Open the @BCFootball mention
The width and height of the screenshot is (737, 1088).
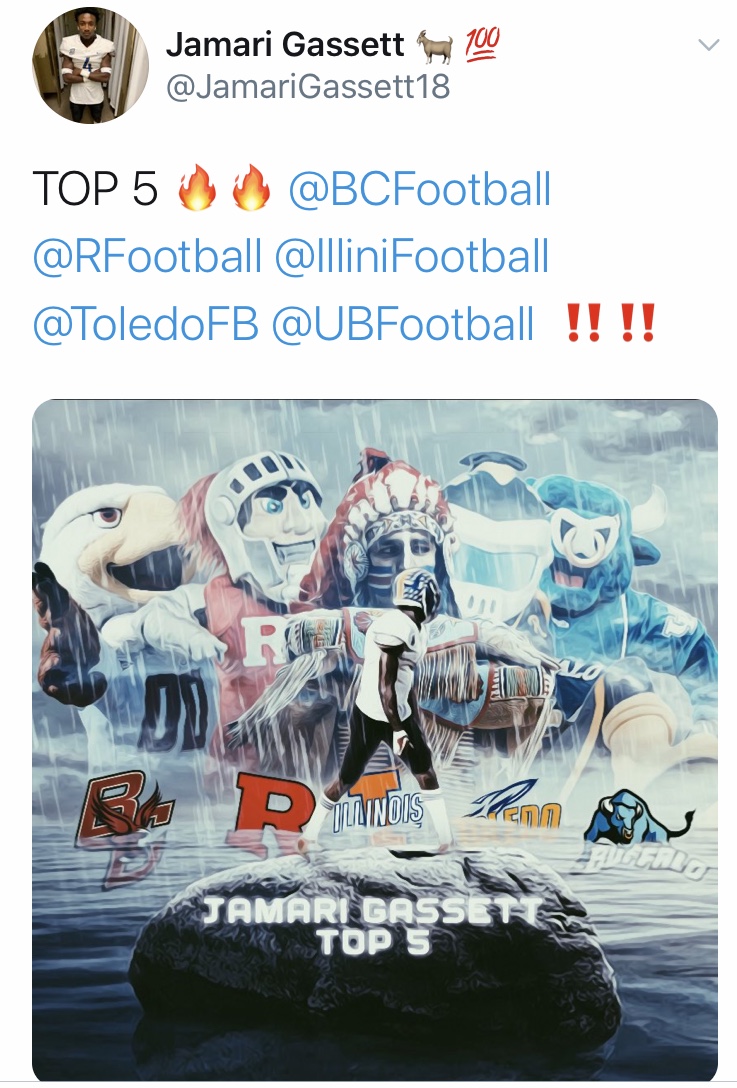(419, 189)
